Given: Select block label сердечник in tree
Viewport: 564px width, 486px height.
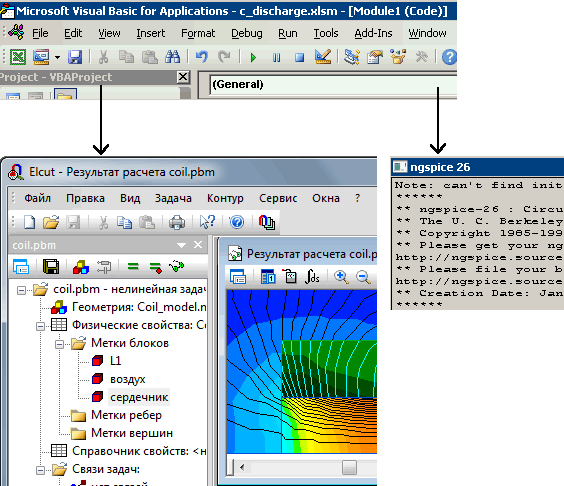Looking at the screenshot, I should [139, 397].
